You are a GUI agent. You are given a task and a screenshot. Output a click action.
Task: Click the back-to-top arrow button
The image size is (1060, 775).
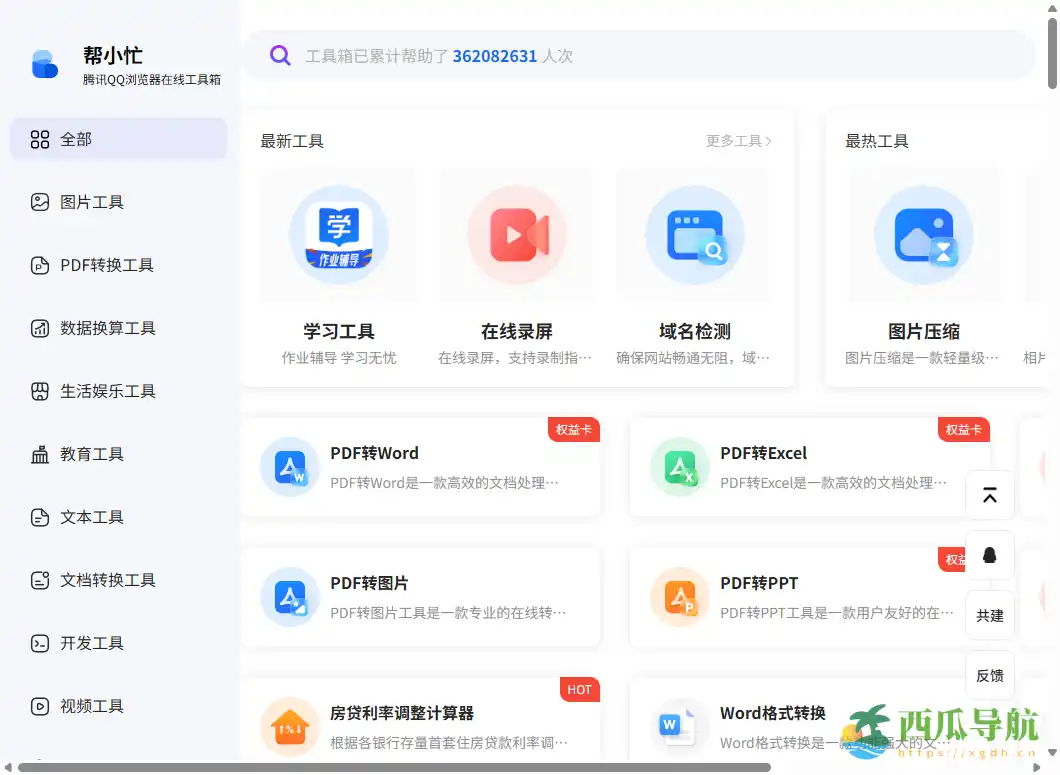[x=989, y=495]
